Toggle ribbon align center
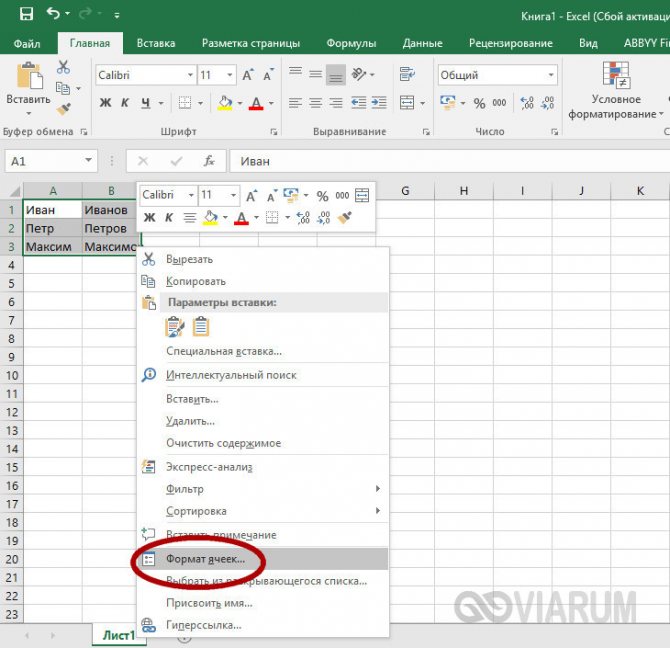This screenshot has height=648, width=670. coord(316,103)
